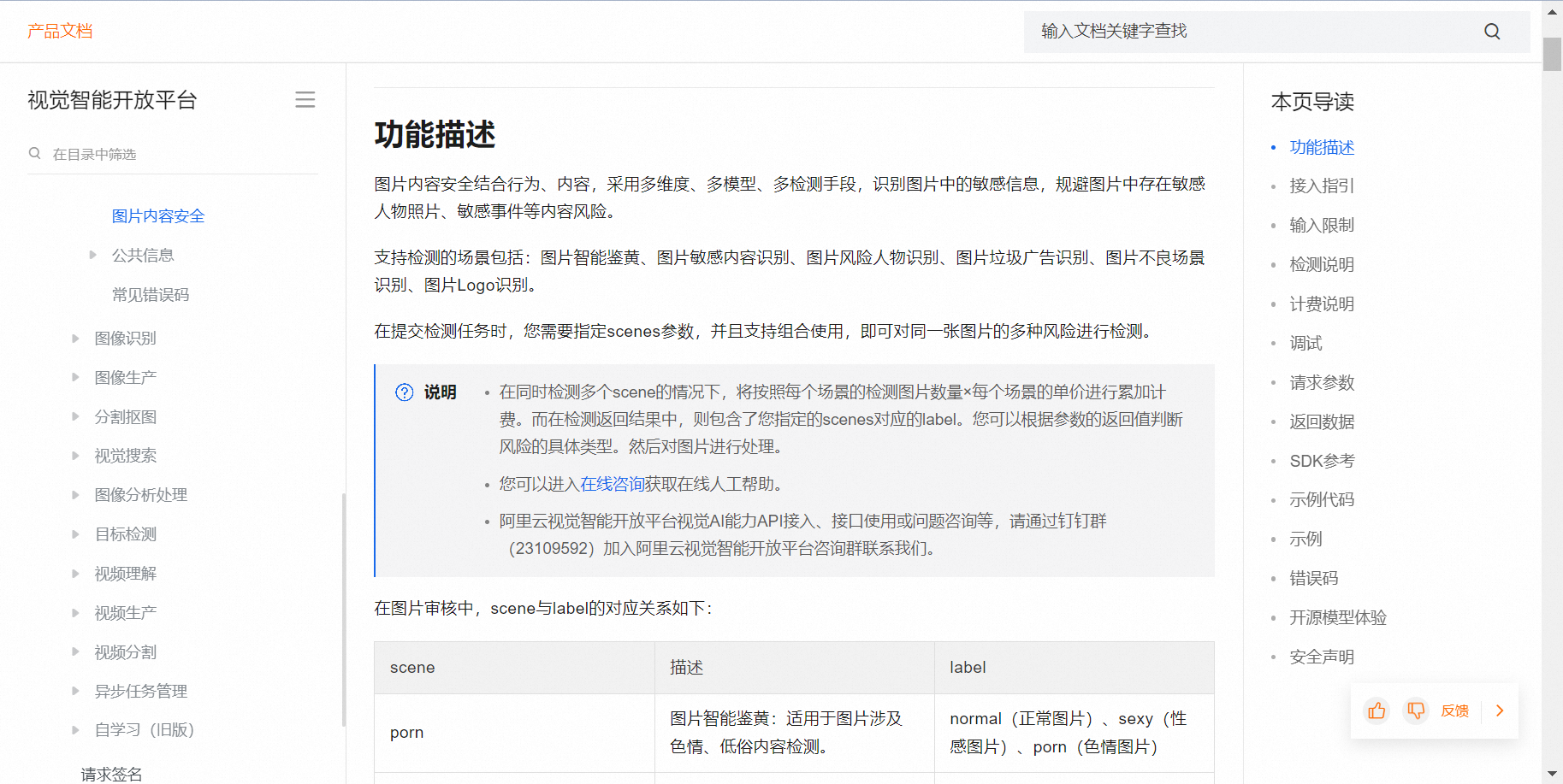The image size is (1563, 784).
Task: Click the 功能描述 main heading
Action: 435,134
